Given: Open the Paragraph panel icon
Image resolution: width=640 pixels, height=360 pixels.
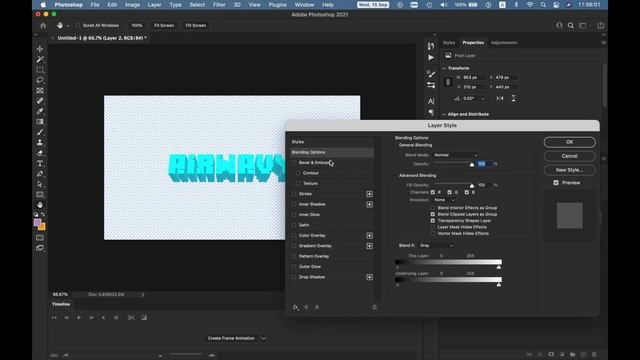Looking at the screenshot, I should pyautogui.click(x=431, y=112).
